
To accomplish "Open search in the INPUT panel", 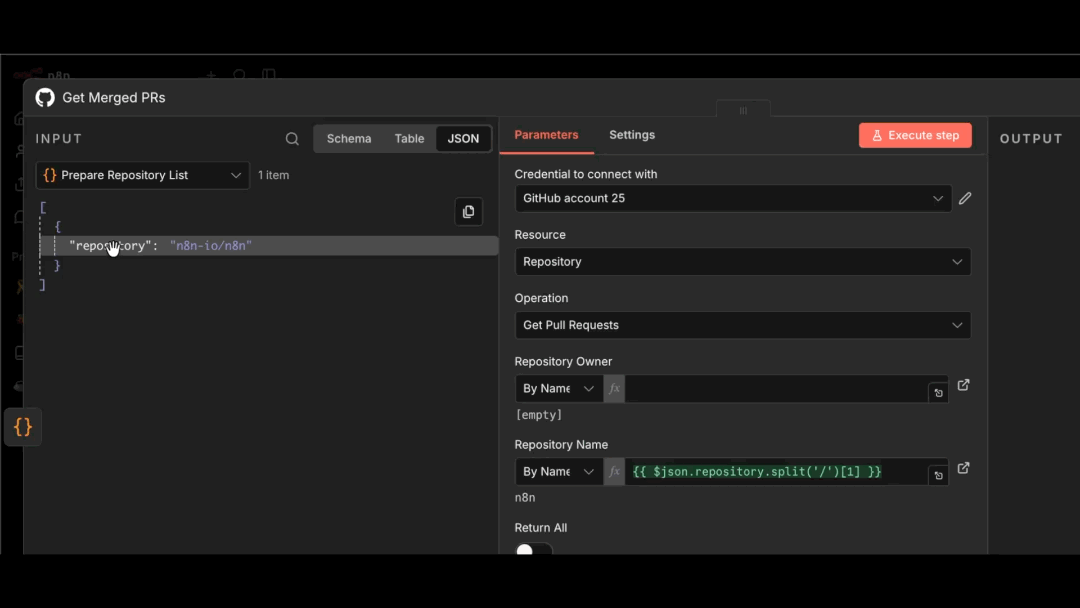I will [291, 138].
